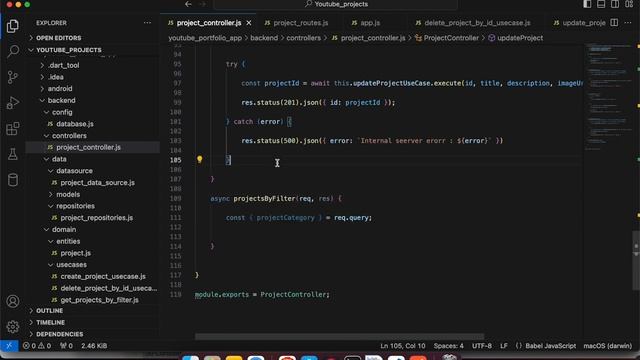Close the project_controller.js tab
Image resolution: width=640 pixels, height=360 pixels.
click(249, 23)
